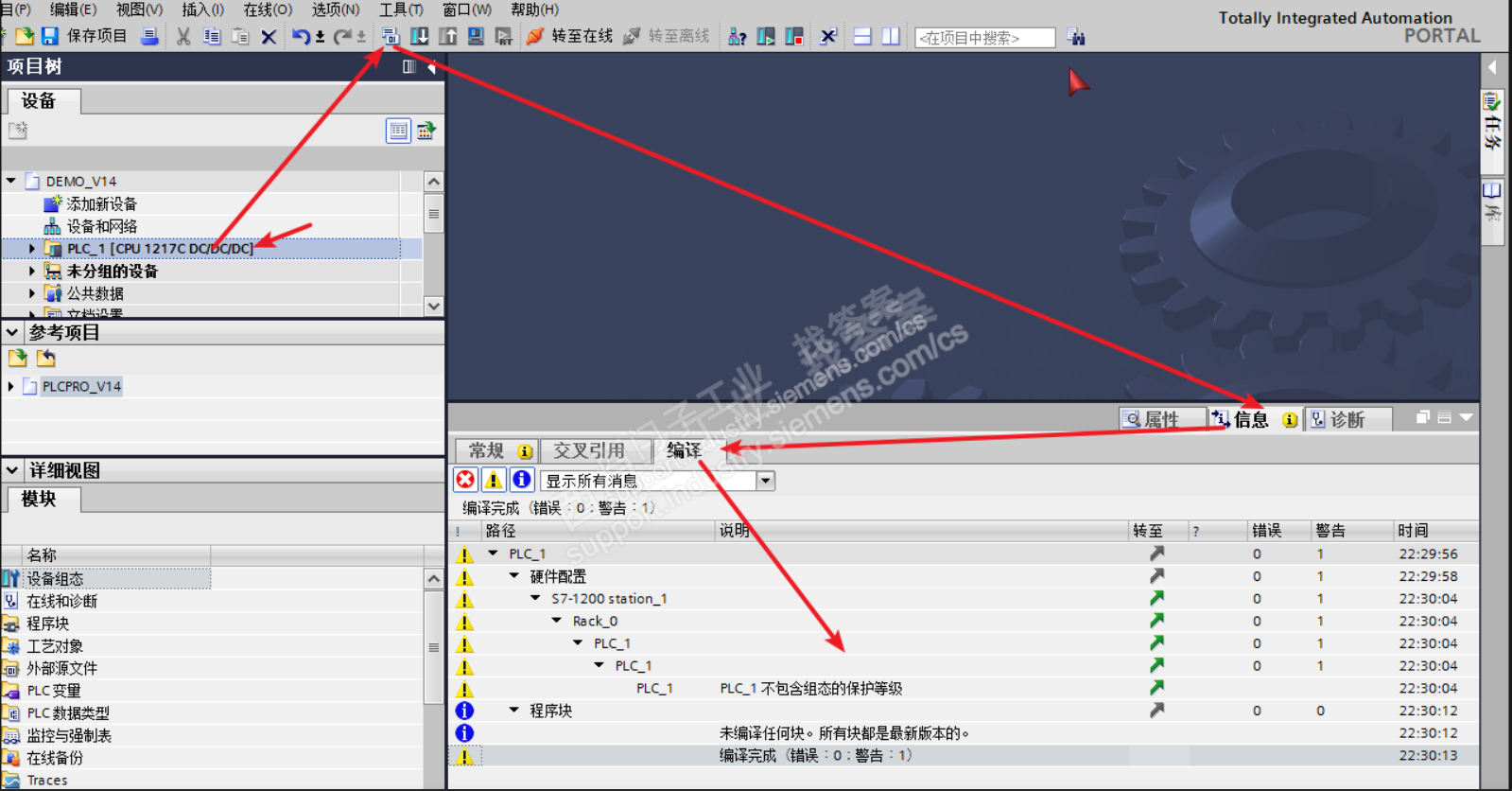Expand PLC_1 [CPU 1217C DC/DC/DC] node

pyautogui.click(x=32, y=249)
